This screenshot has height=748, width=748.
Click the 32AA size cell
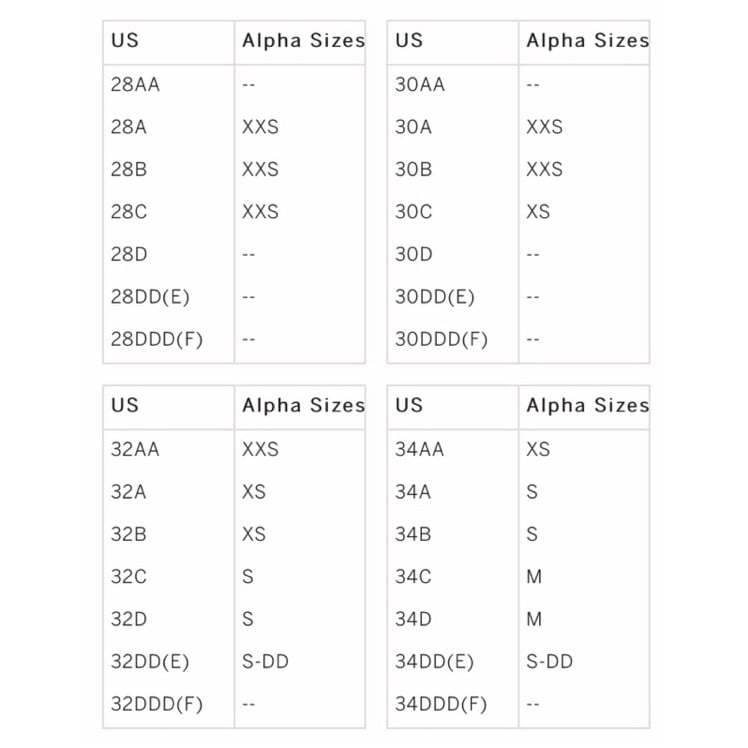pos(135,450)
